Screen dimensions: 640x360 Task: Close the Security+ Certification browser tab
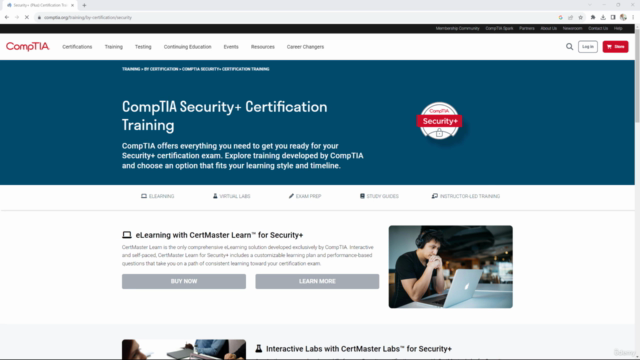[x=72, y=5]
